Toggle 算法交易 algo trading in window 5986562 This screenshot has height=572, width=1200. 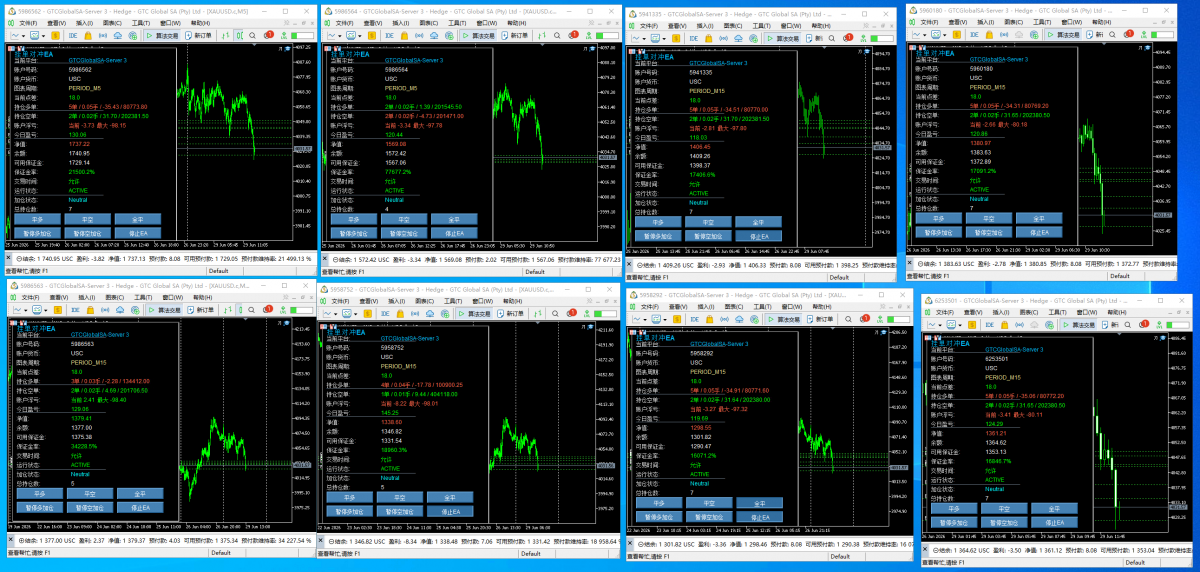(163, 35)
